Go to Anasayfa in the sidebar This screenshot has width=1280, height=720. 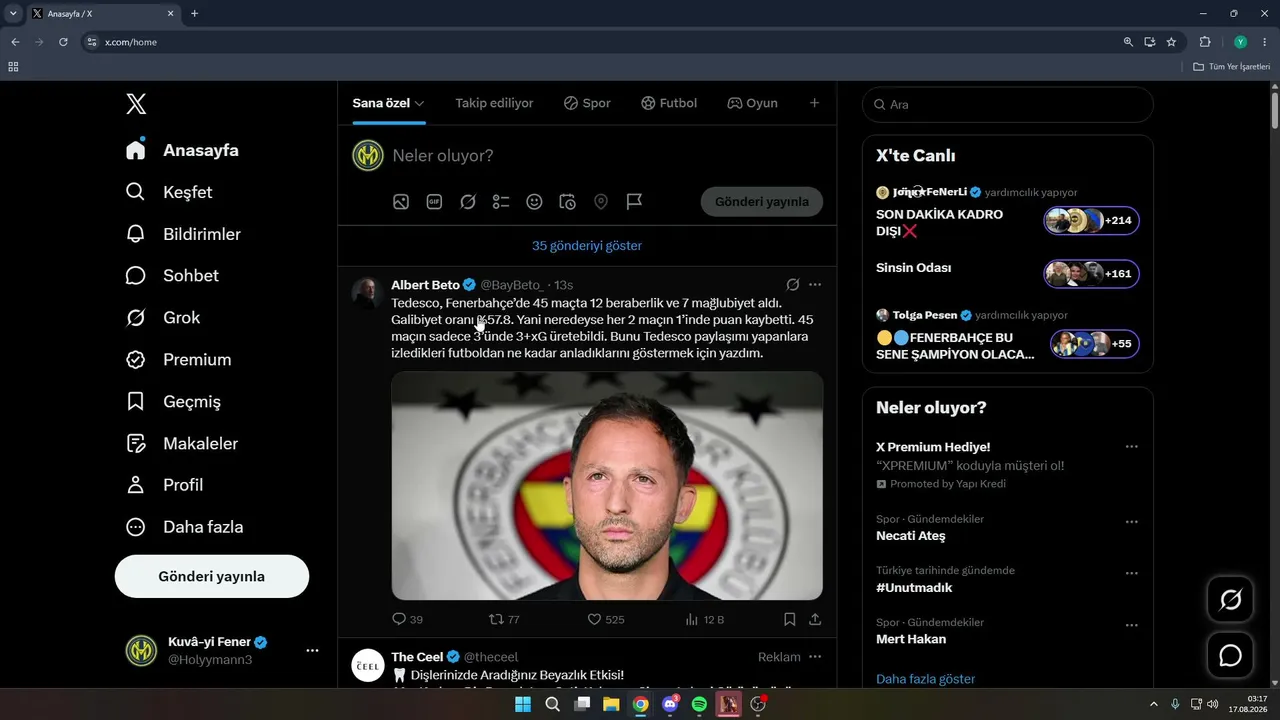pyautogui.click(x=182, y=150)
